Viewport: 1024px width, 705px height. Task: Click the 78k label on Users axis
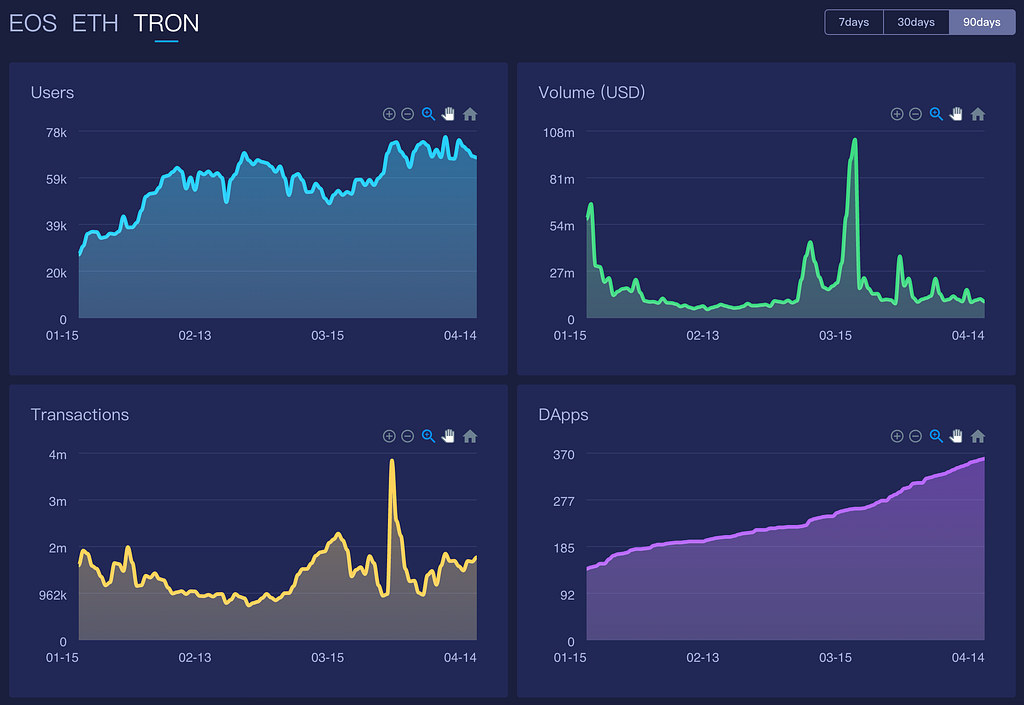pyautogui.click(x=56, y=133)
